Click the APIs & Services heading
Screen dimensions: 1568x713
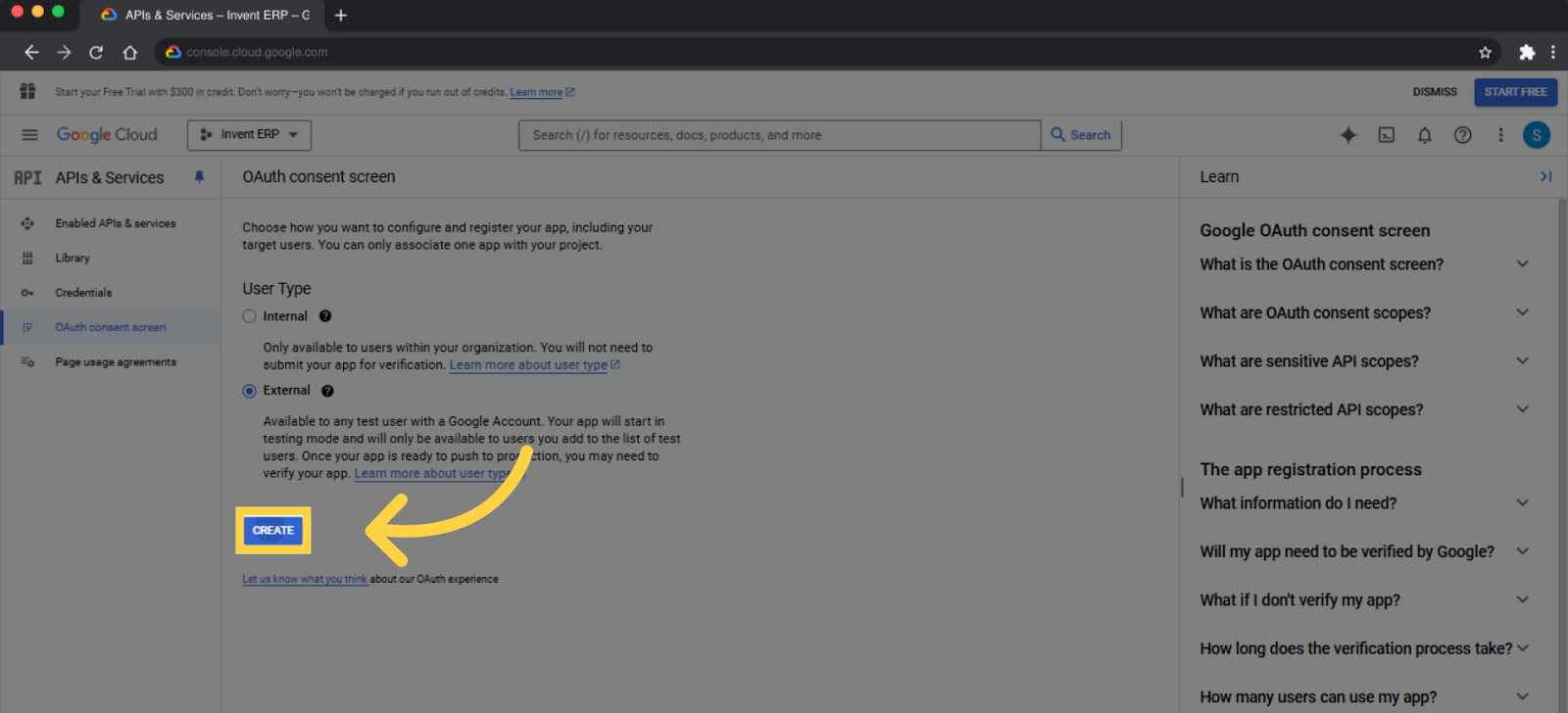click(110, 178)
